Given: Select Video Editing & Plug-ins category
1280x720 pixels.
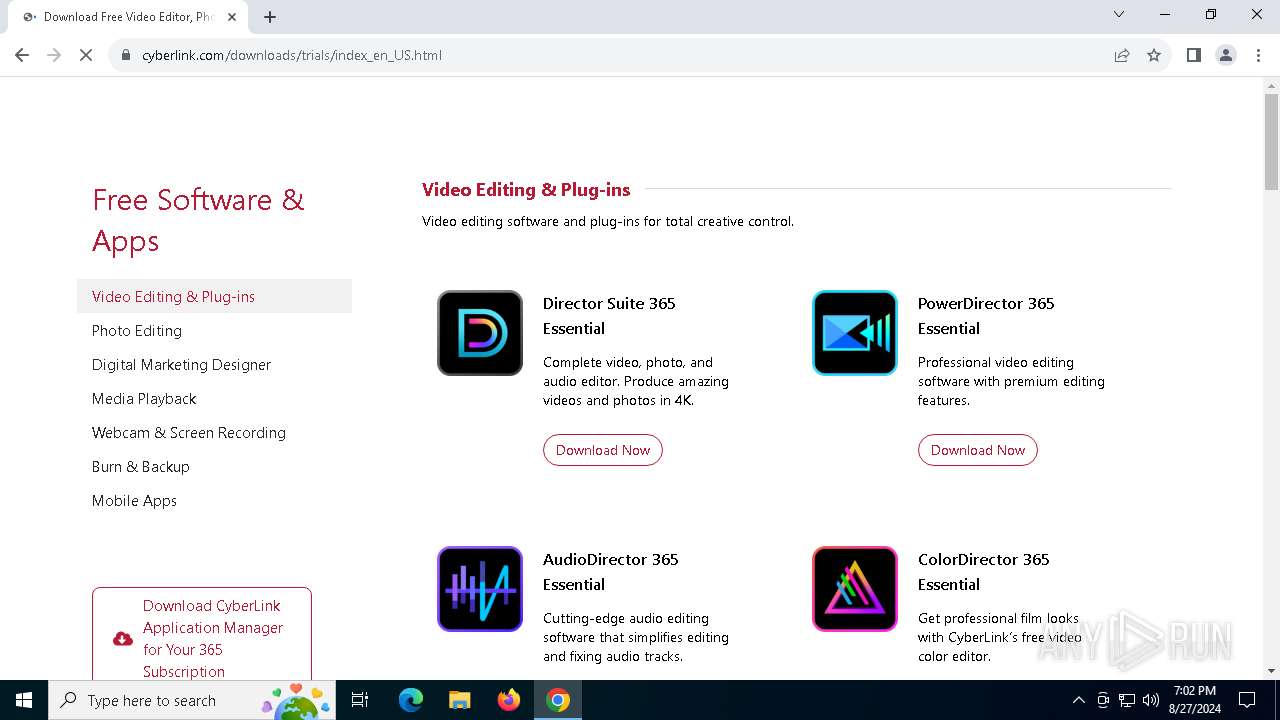Looking at the screenshot, I should point(214,296).
